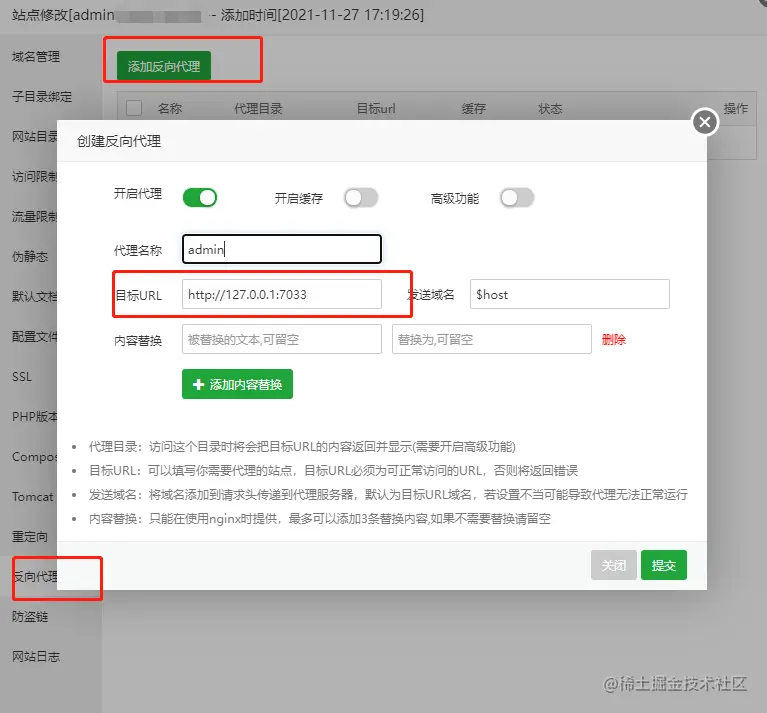The width and height of the screenshot is (767, 713).
Task: Click the red 删除 link
Action: coord(614,339)
